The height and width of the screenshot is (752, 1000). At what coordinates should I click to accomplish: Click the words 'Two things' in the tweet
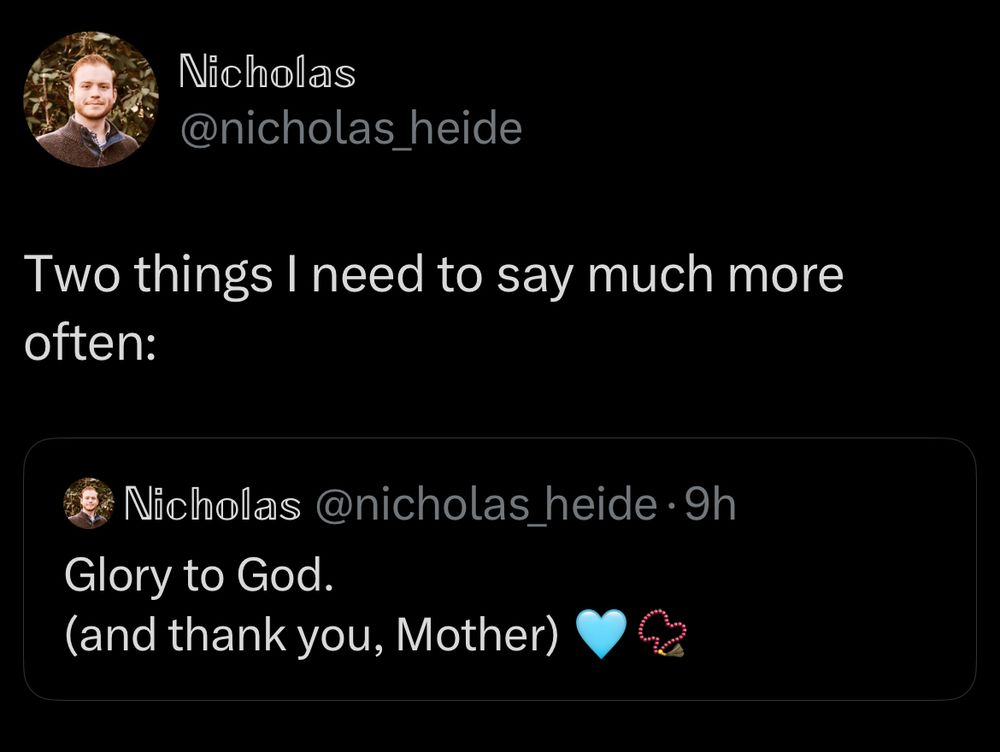click(149, 276)
